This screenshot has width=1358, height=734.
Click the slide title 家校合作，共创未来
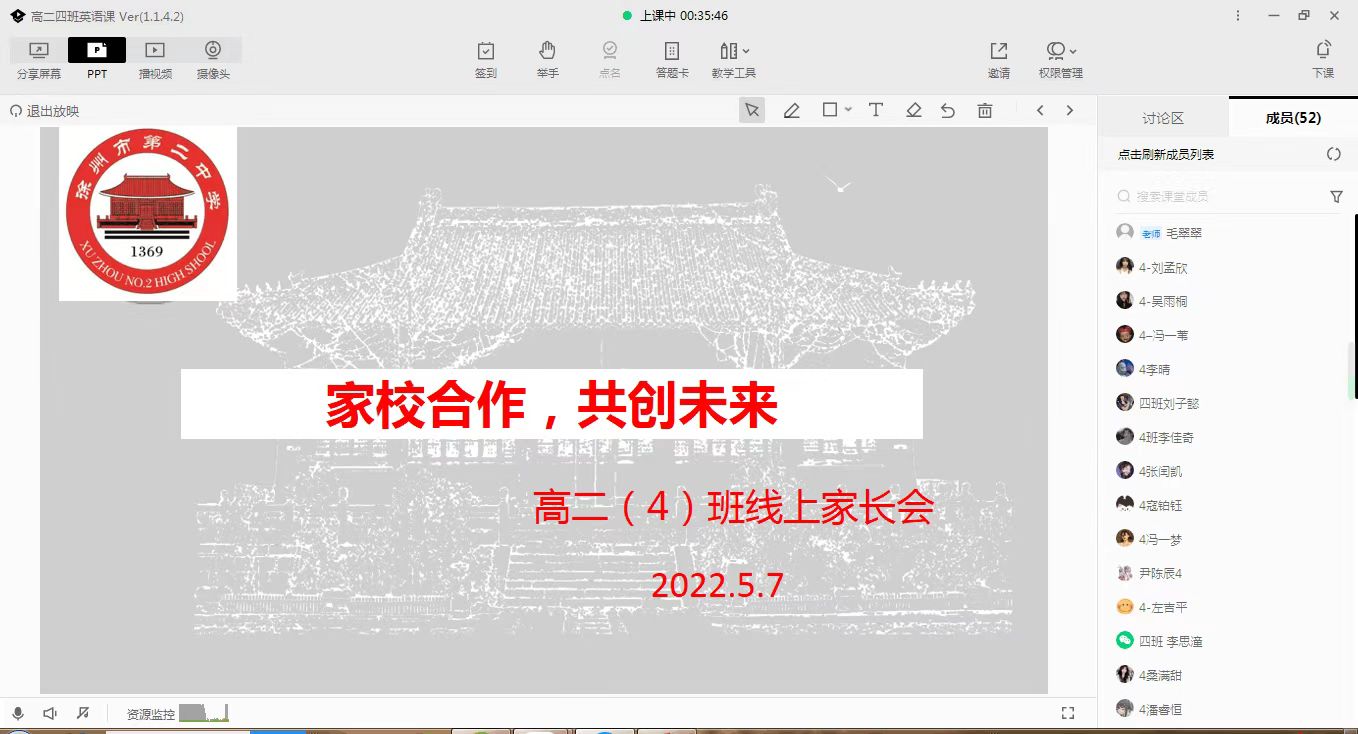552,405
